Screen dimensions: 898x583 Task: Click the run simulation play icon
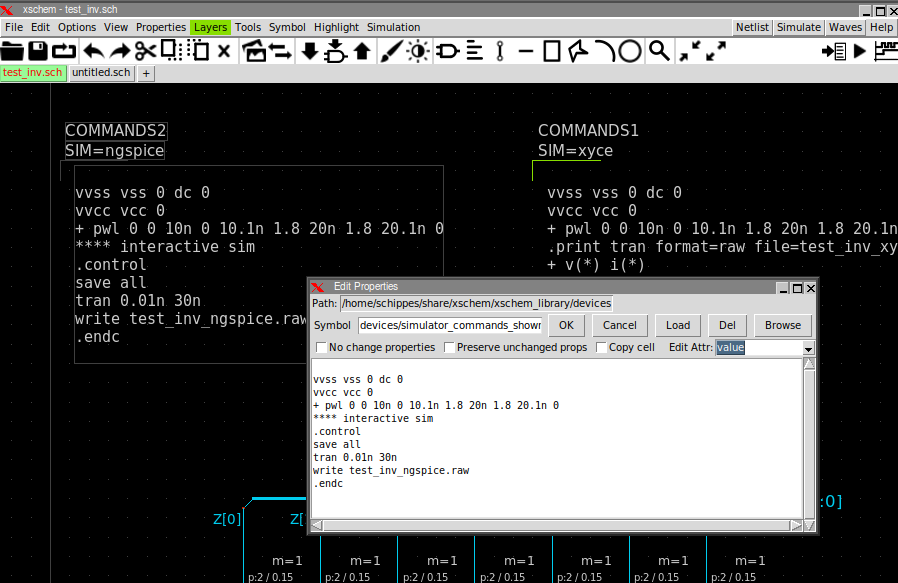tap(859, 51)
